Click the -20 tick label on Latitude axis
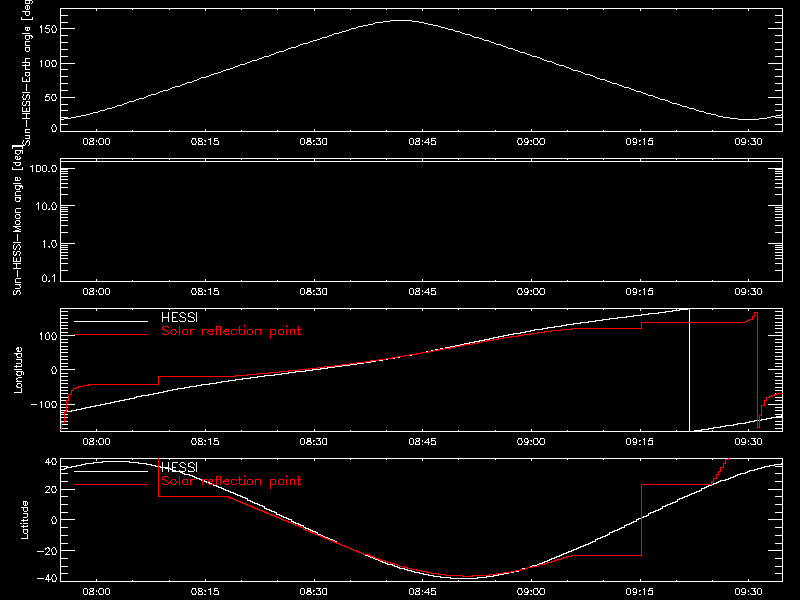The width and height of the screenshot is (800, 600). tap(47, 551)
